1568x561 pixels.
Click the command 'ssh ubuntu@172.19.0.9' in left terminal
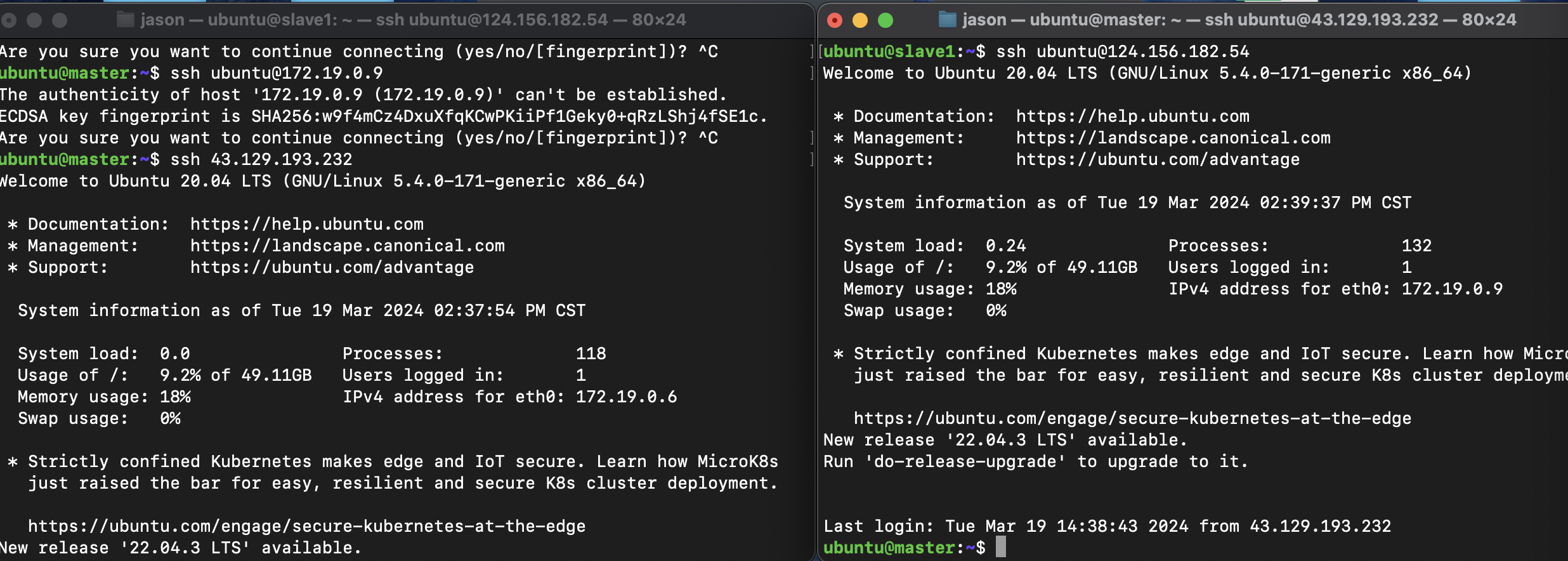tap(277, 73)
